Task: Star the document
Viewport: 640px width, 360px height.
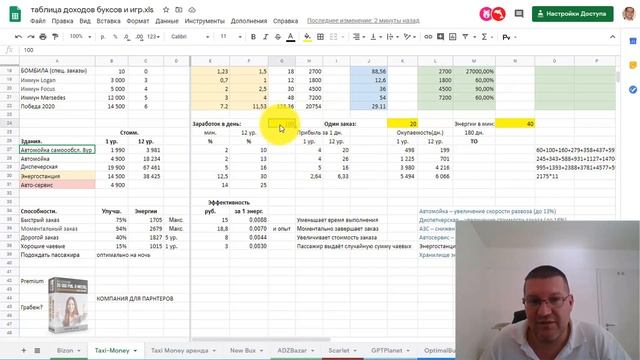Action: [166, 9]
